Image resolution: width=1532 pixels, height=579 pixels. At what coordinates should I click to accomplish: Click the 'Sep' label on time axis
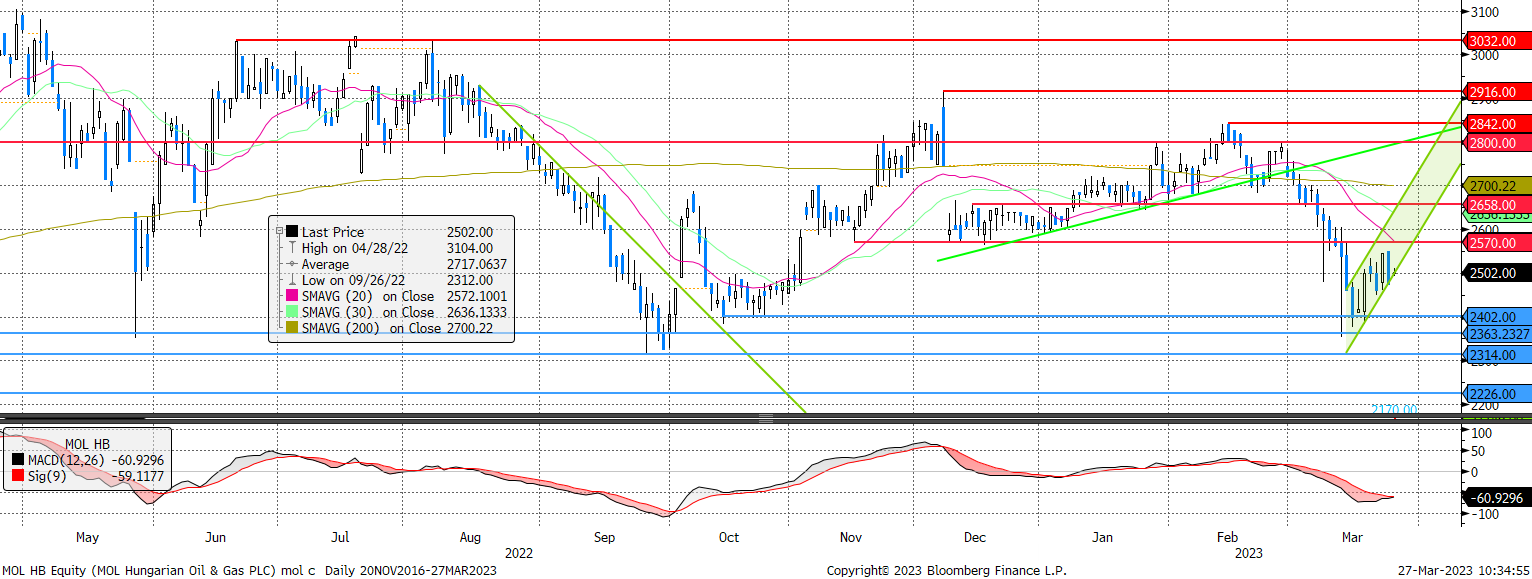click(x=604, y=537)
